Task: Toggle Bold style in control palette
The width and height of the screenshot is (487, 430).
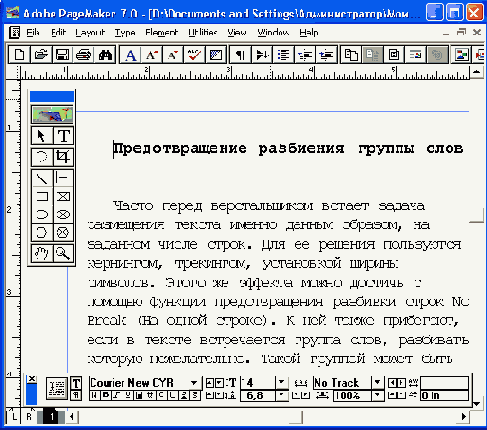Action: (x=106, y=396)
